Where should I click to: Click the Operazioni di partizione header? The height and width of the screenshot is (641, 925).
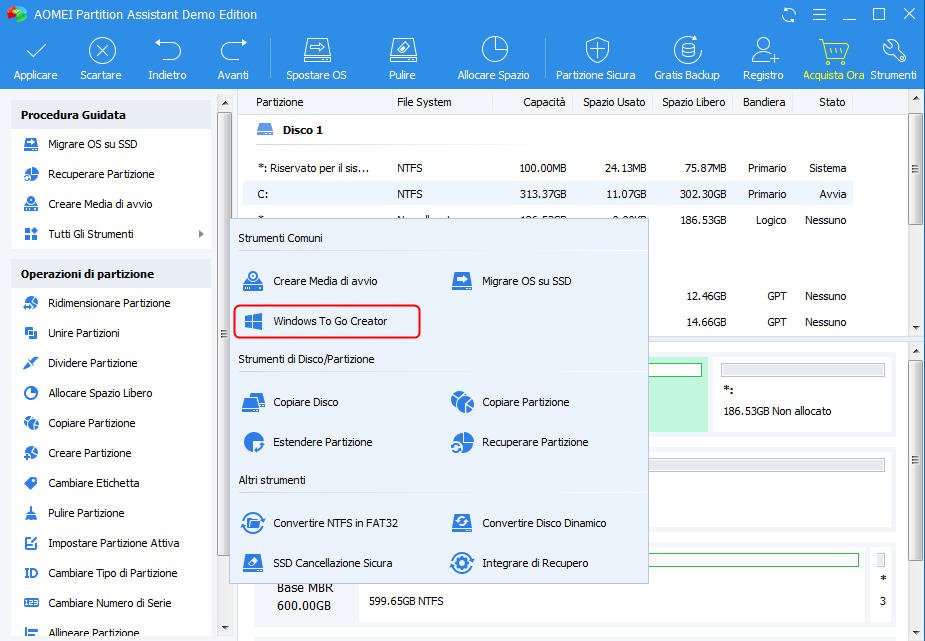(111, 274)
